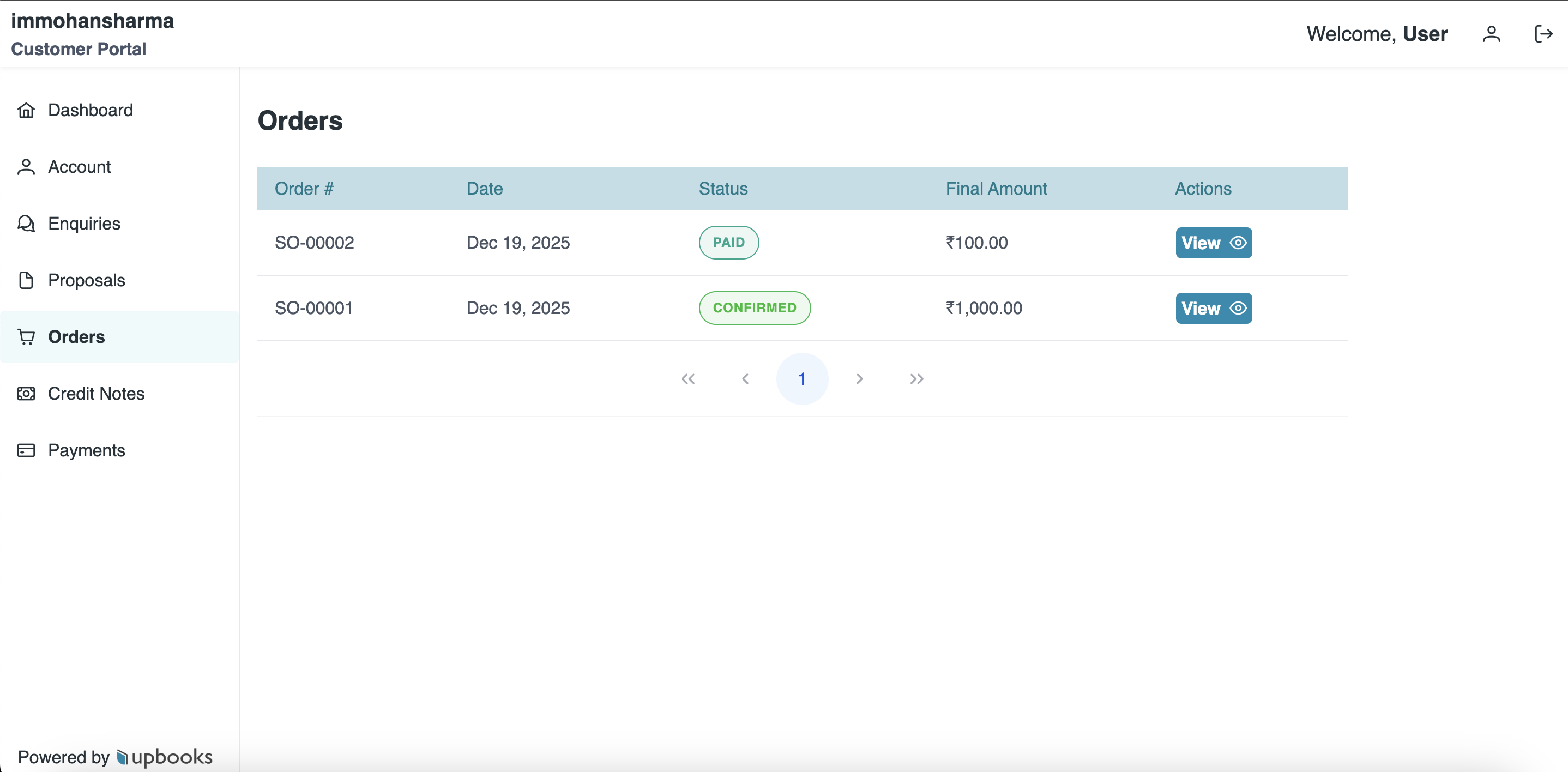Open Payments from the sidebar menu
1568x772 pixels.
87,450
